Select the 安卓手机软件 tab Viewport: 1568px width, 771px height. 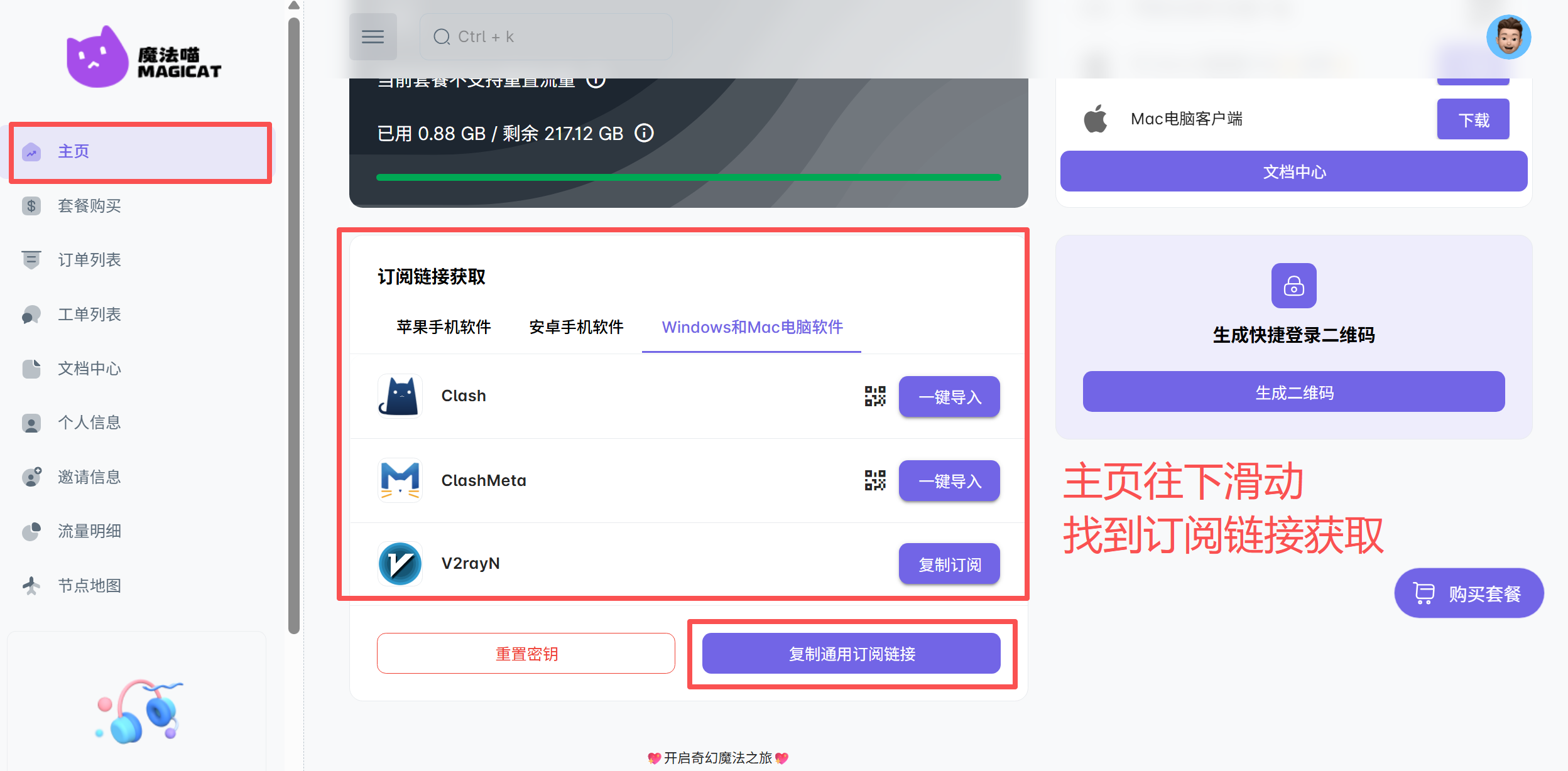point(576,327)
